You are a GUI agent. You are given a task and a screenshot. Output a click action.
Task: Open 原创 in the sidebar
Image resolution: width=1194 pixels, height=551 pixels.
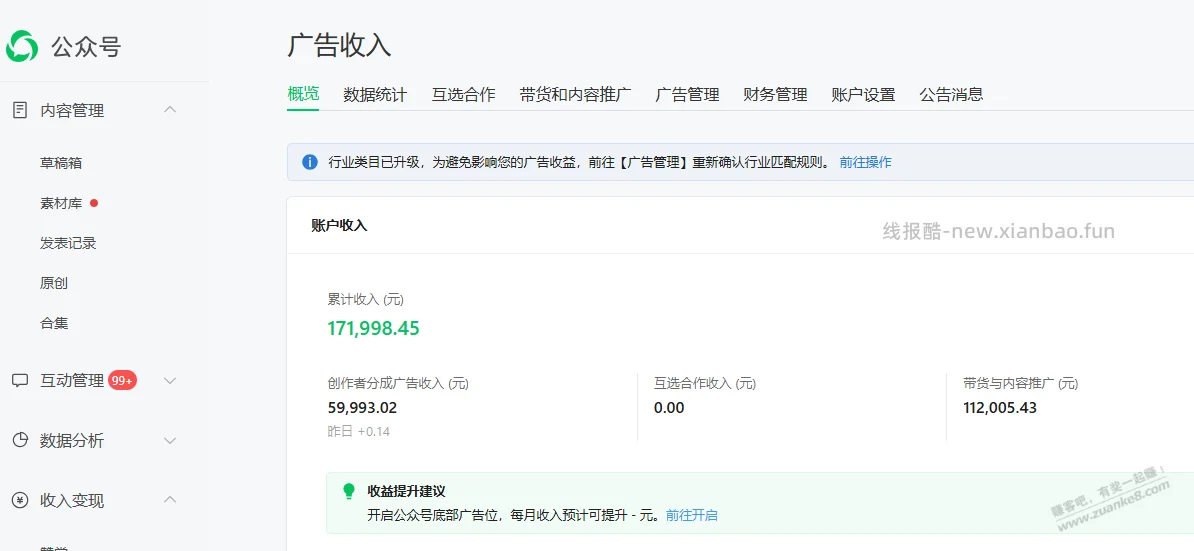click(54, 283)
